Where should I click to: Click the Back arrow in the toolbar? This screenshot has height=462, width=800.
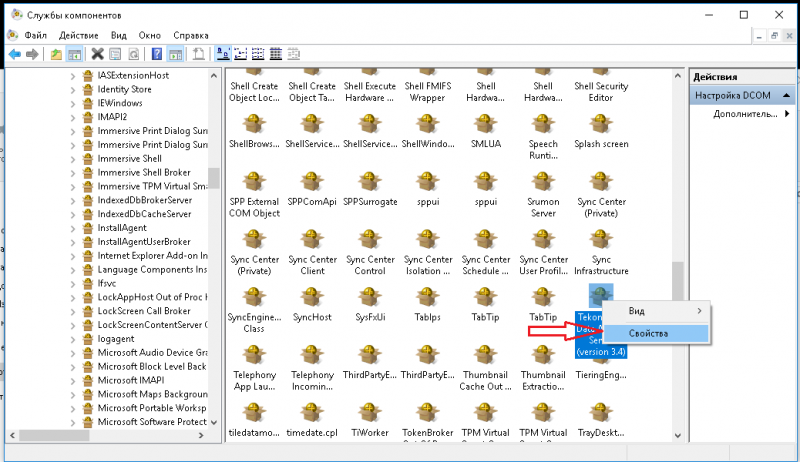pyautogui.click(x=15, y=54)
